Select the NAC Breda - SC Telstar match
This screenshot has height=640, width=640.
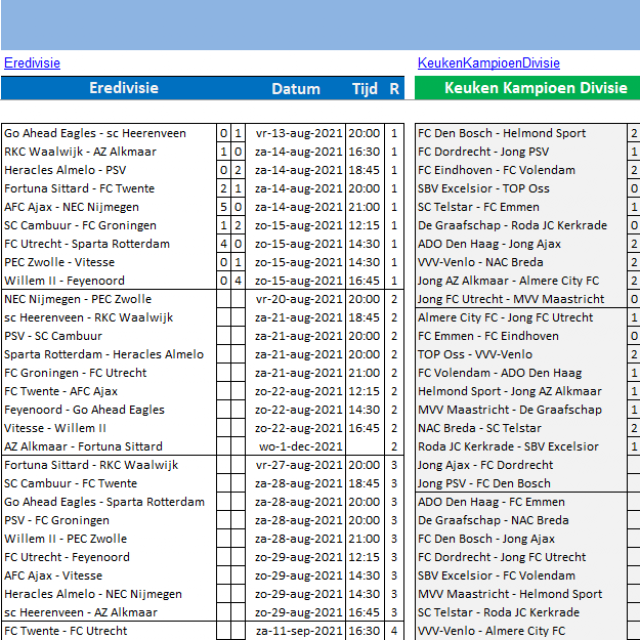click(480, 428)
